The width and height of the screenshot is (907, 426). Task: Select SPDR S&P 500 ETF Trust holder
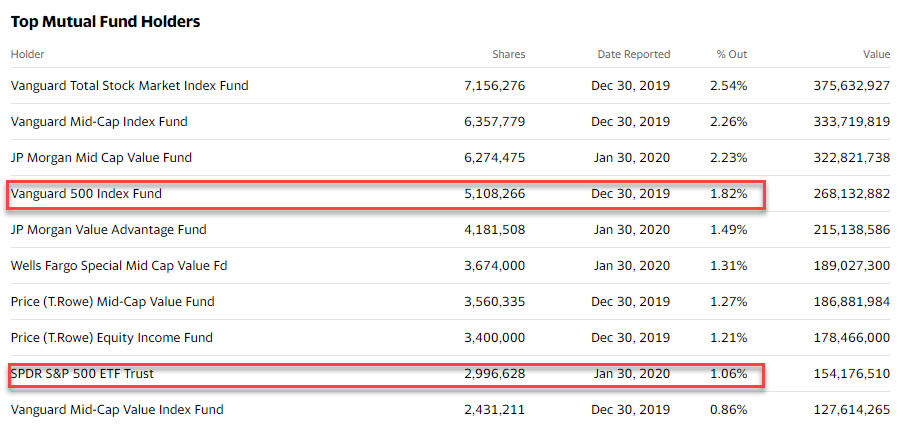83,374
